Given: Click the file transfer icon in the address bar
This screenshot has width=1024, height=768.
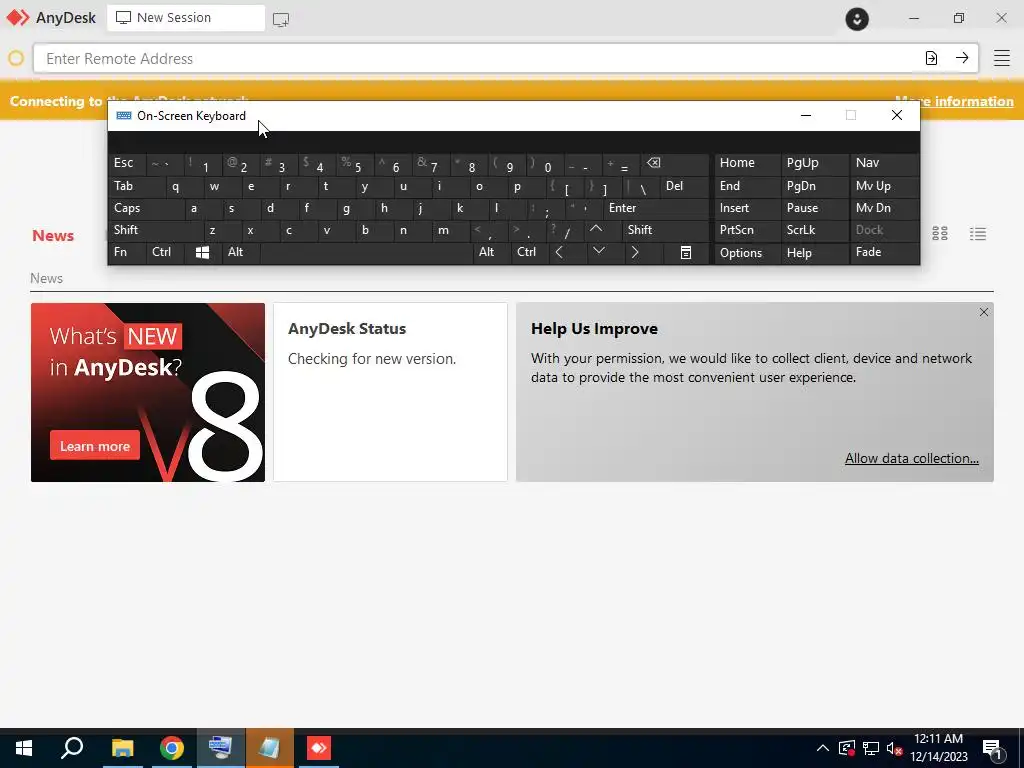Looking at the screenshot, I should point(931,58).
